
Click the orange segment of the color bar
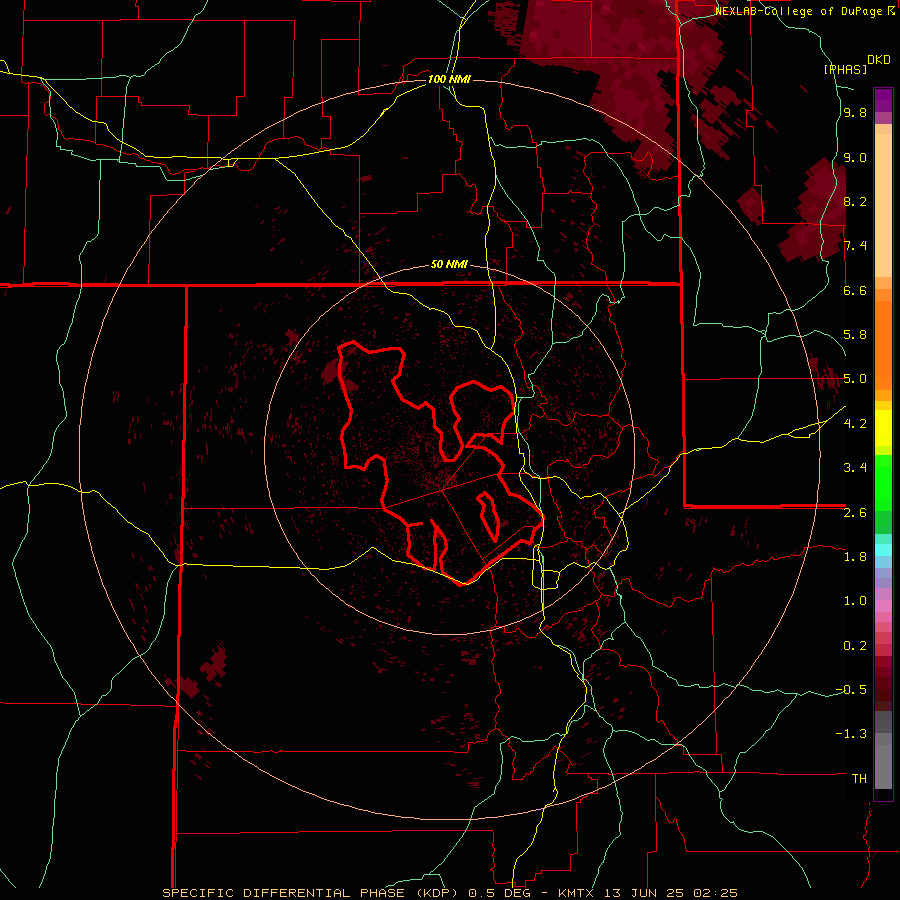click(x=883, y=346)
